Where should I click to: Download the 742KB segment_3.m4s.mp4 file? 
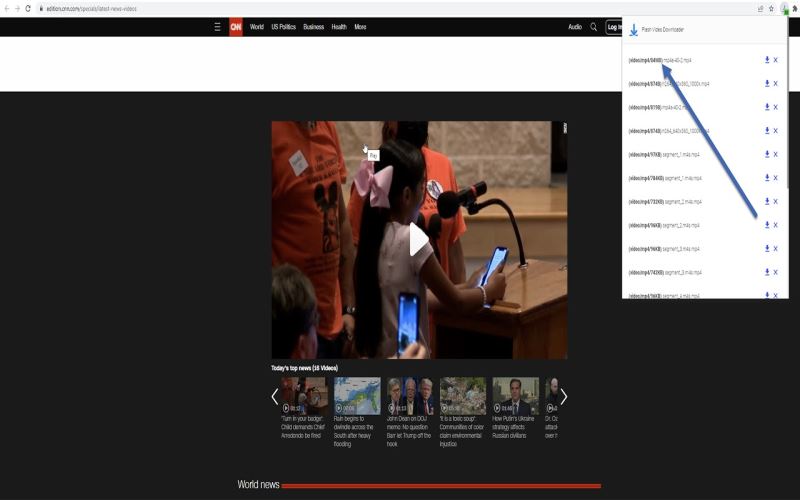tap(767, 272)
